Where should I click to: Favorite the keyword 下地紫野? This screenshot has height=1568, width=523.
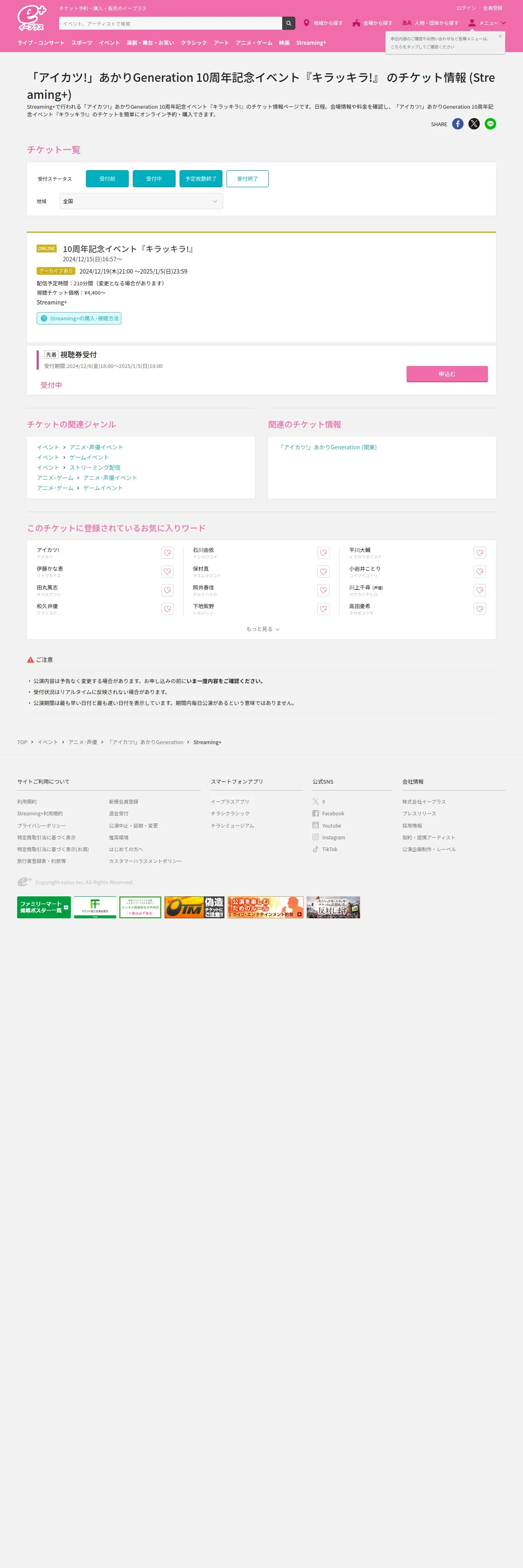pos(323,609)
